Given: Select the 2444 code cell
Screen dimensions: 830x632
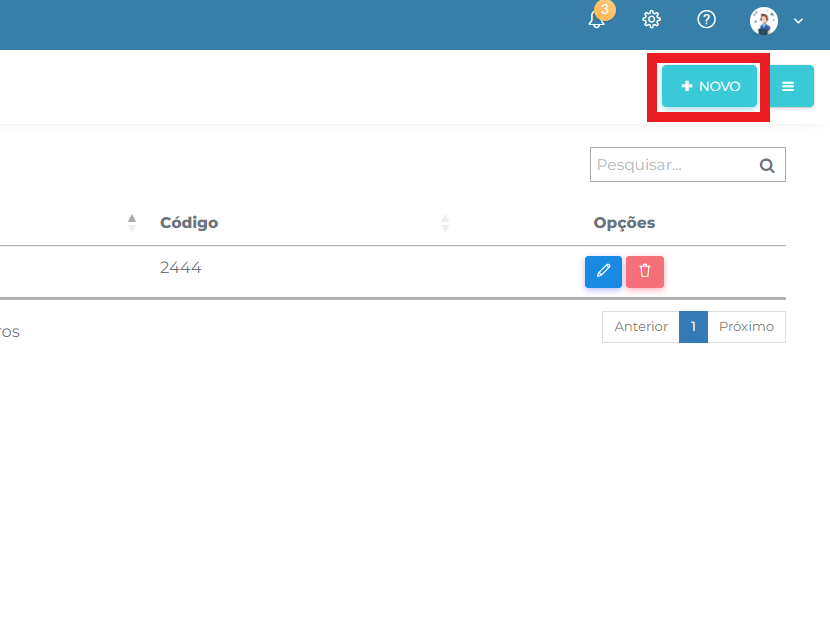Looking at the screenshot, I should pyautogui.click(x=181, y=268).
